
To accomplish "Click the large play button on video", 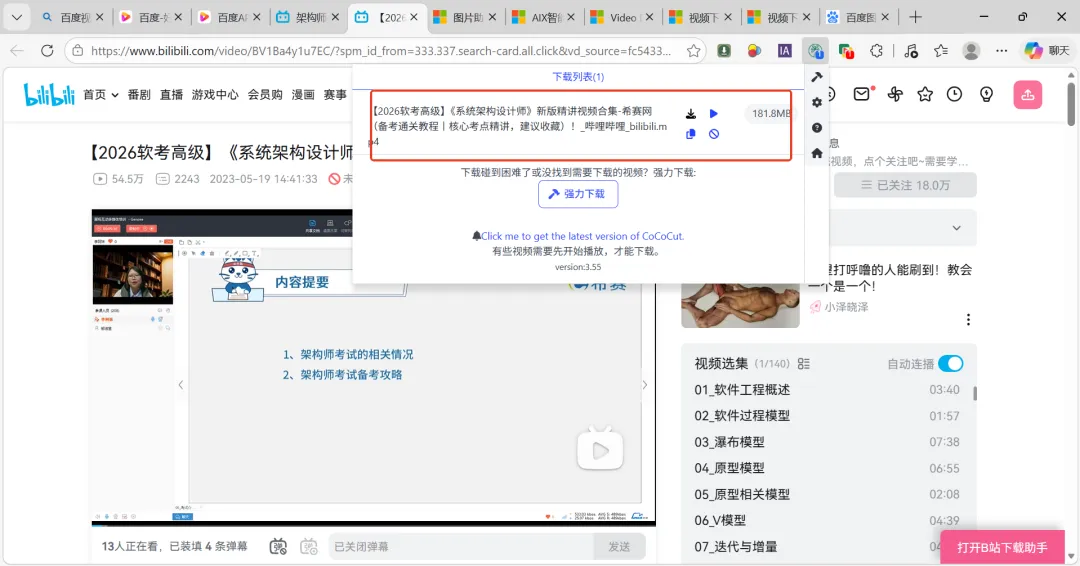I will [600, 450].
